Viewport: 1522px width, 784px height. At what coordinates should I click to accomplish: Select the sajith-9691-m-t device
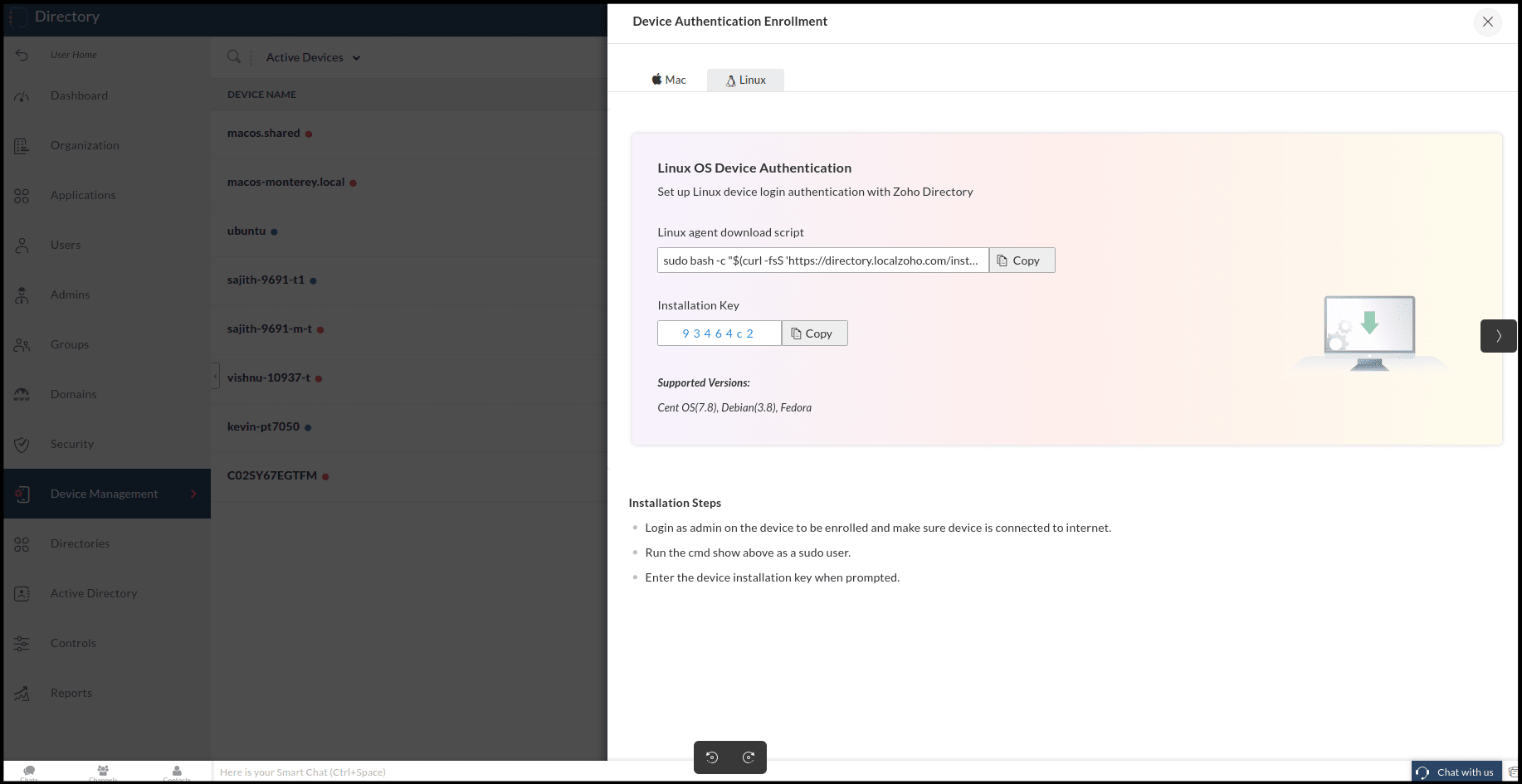(409, 329)
